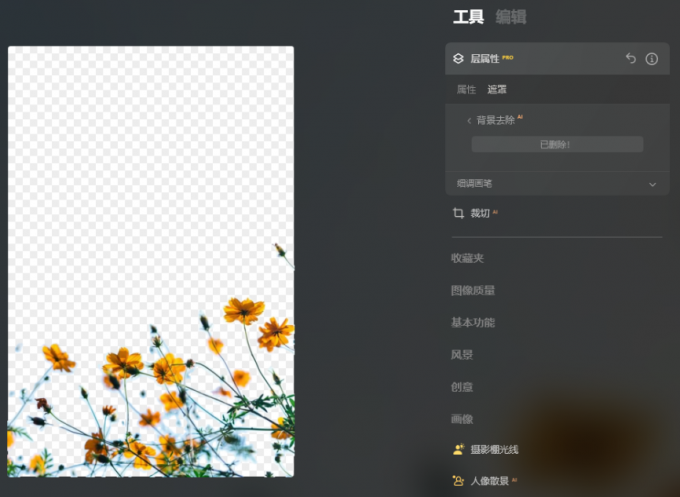Open the 收藏夹 favorites category
Screen dimensions: 680x497
tap(467, 259)
